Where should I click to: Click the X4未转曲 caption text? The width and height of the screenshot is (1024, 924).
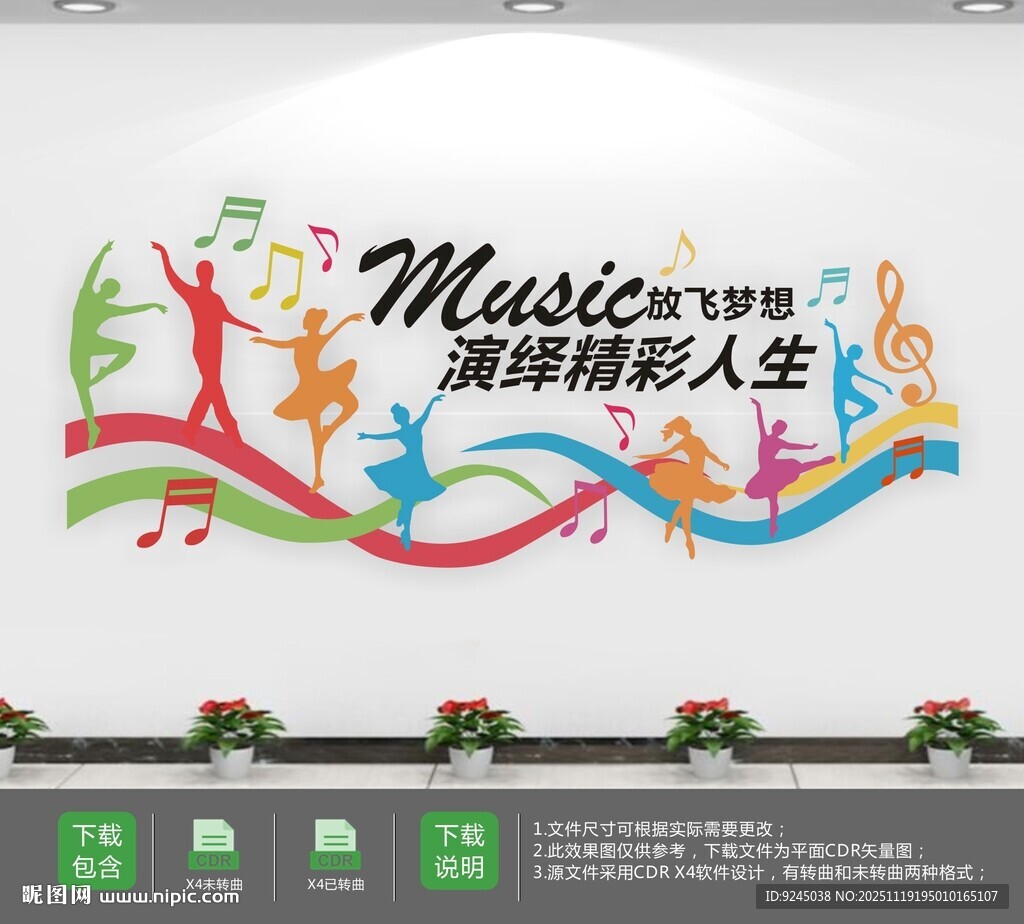214,884
